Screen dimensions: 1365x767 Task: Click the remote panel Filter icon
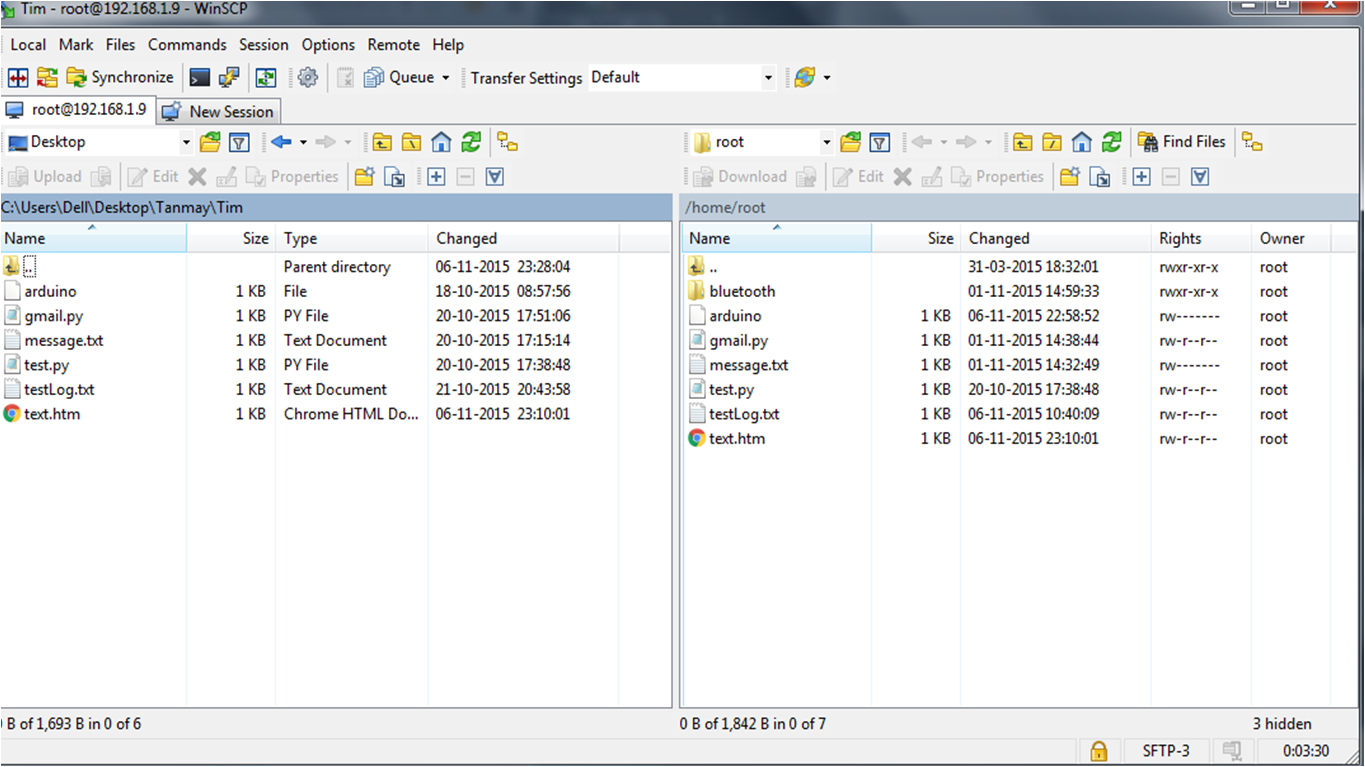(x=879, y=142)
